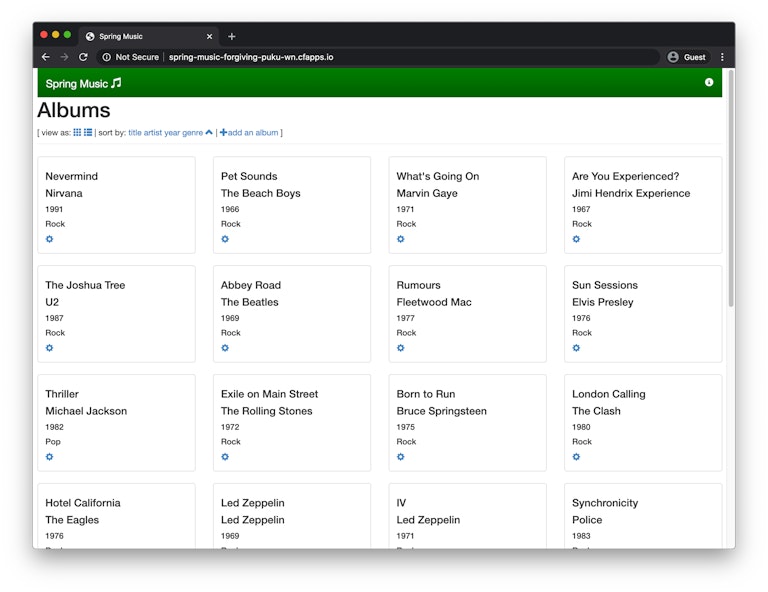Image resolution: width=768 pixels, height=592 pixels.
Task: Click the info icon in green header
Action: click(x=709, y=82)
